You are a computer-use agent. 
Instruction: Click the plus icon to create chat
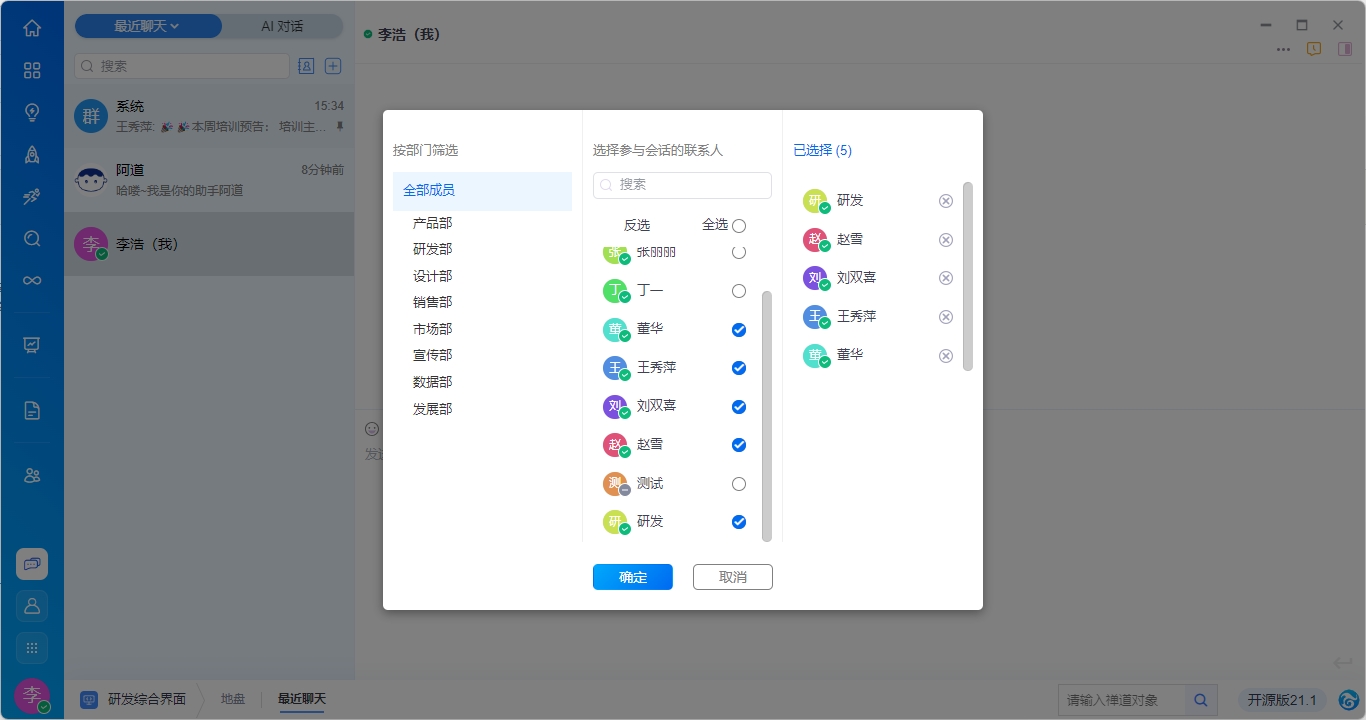point(334,66)
